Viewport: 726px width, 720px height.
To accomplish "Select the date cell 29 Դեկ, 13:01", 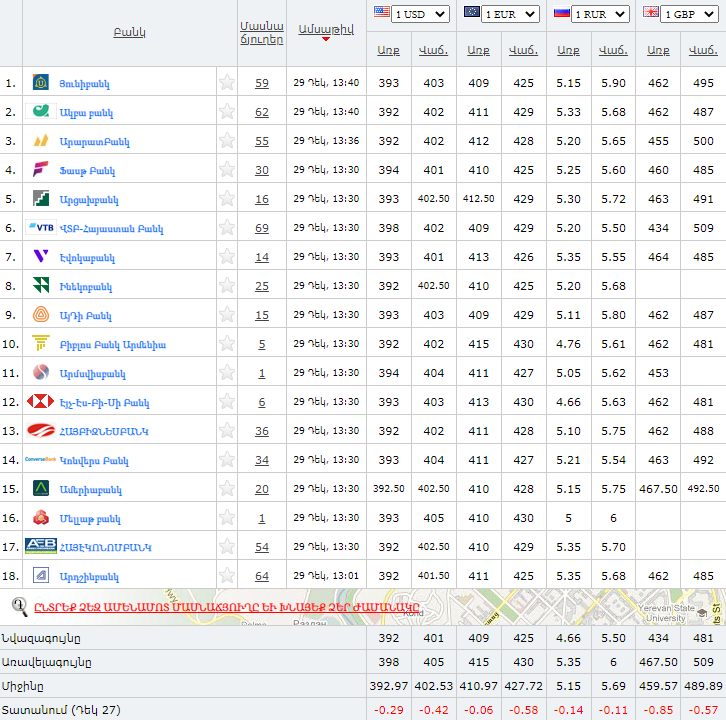I will tap(326, 576).
